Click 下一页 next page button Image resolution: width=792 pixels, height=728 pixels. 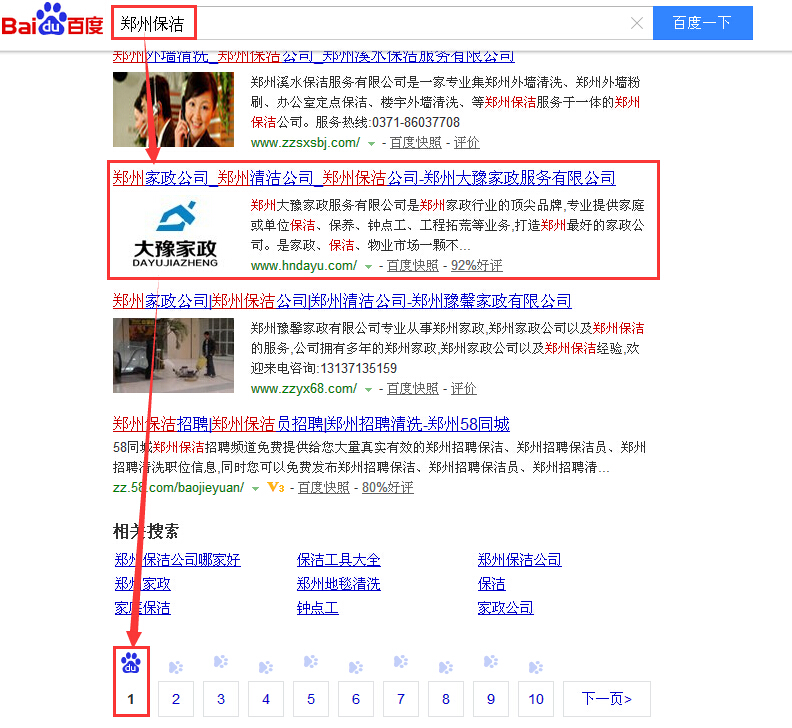point(607,699)
